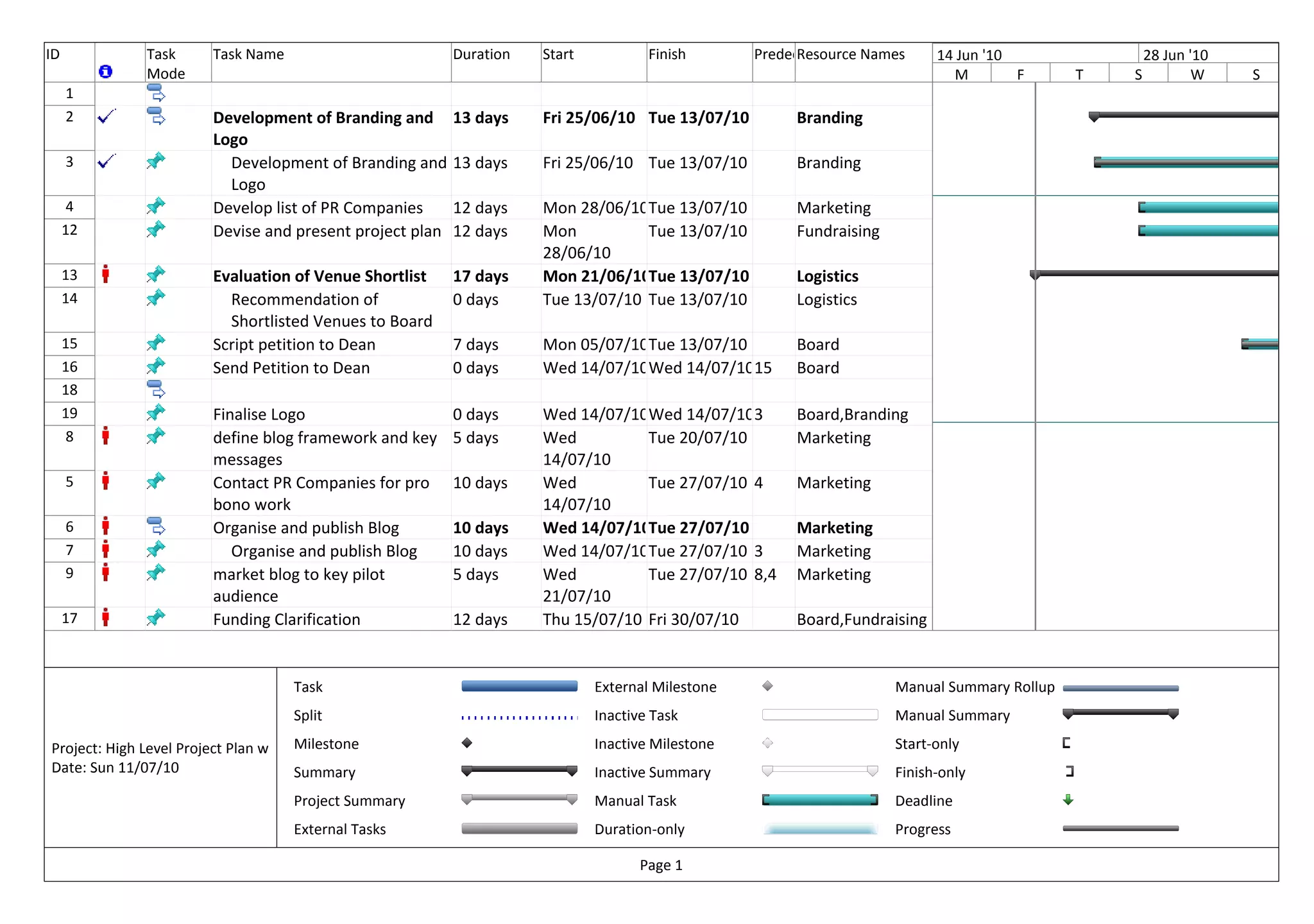The image size is (1314, 924).
Task: Click the red resource overallocation icon in row 13
Action: 106,274
